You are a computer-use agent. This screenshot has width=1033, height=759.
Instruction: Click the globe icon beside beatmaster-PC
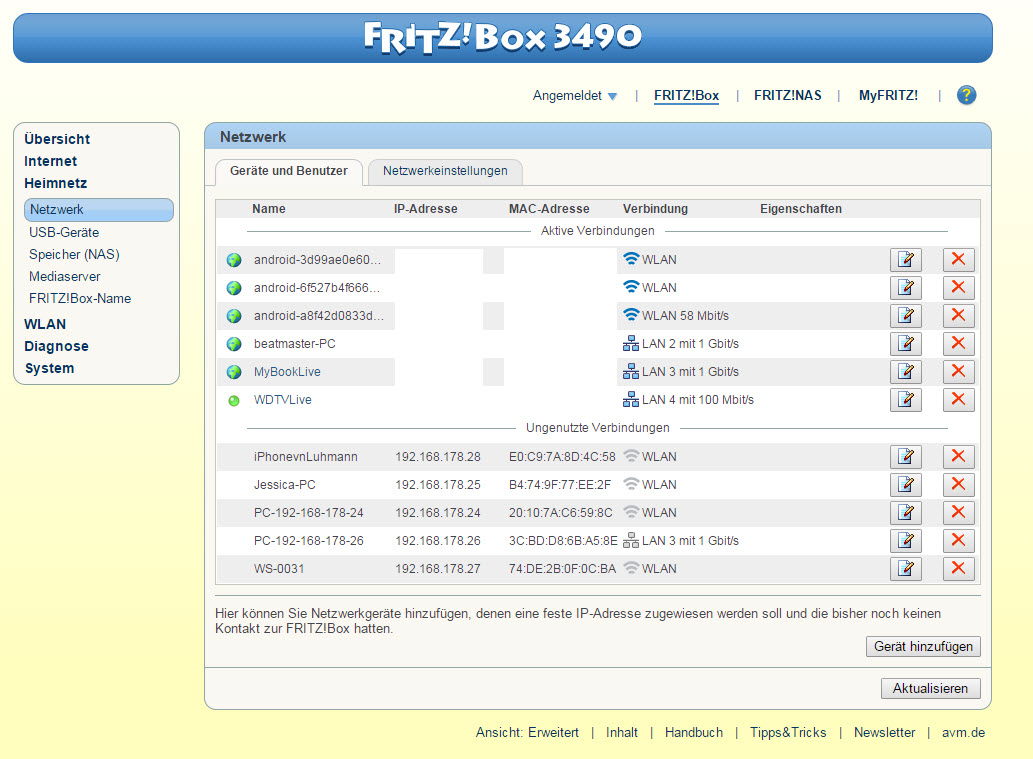pyautogui.click(x=234, y=344)
